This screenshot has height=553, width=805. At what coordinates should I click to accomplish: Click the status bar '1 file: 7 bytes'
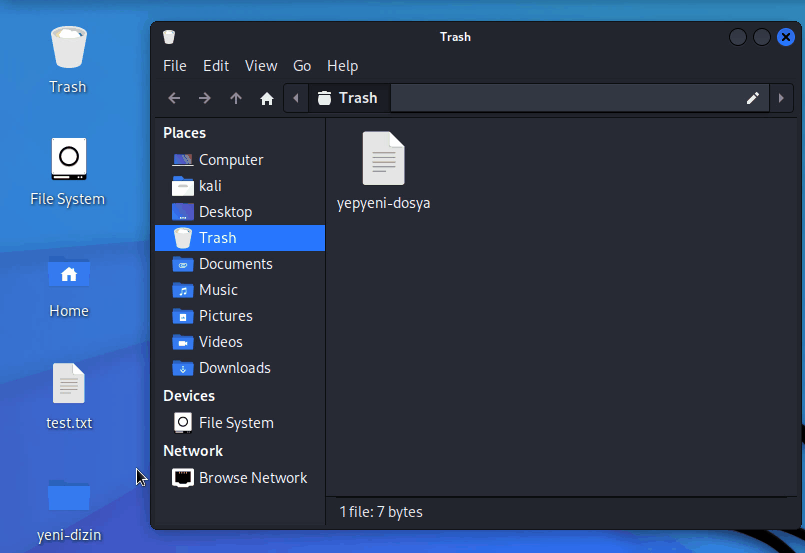click(x=381, y=512)
